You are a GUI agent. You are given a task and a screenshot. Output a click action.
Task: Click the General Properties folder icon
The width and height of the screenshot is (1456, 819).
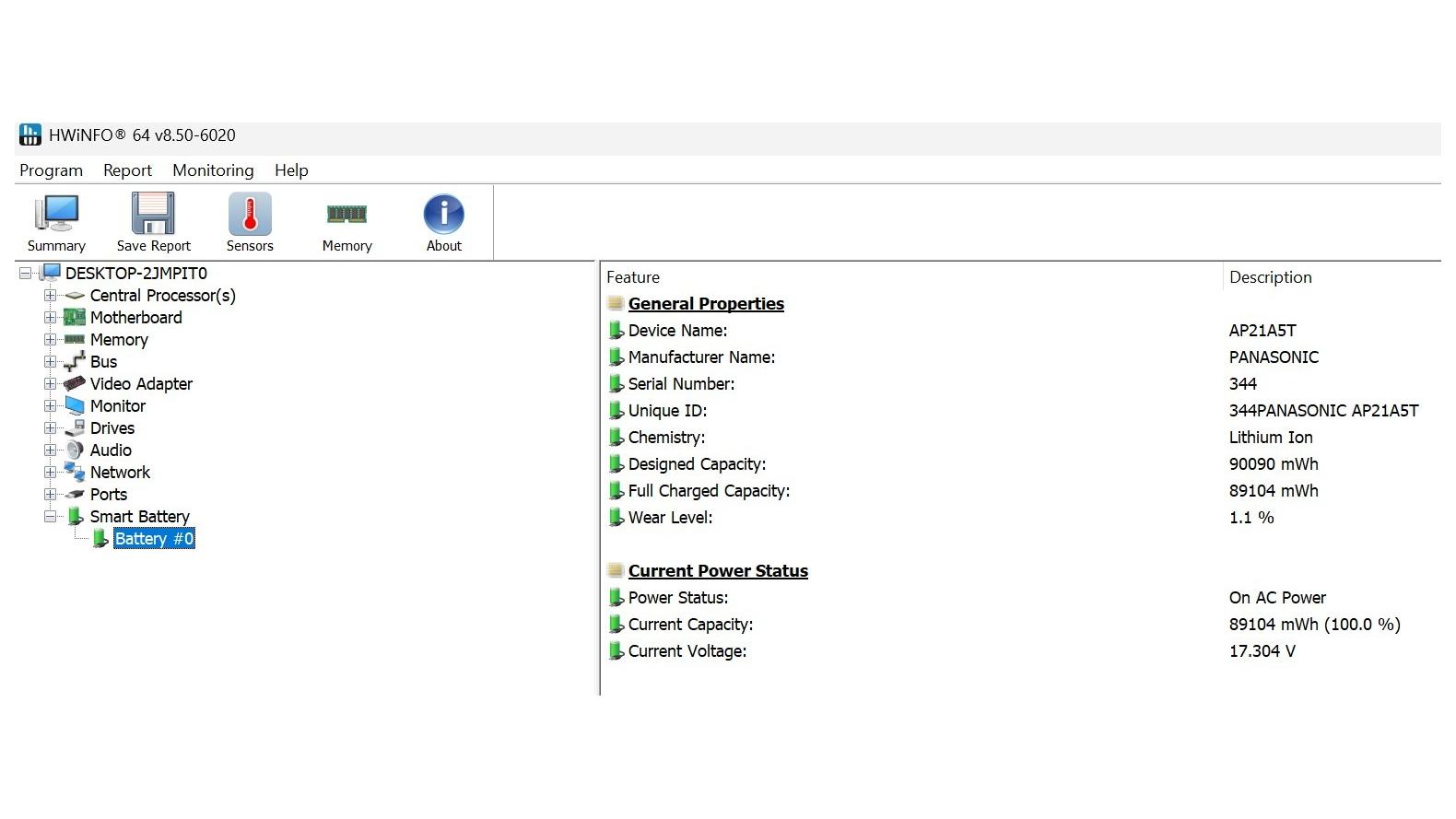click(x=616, y=303)
